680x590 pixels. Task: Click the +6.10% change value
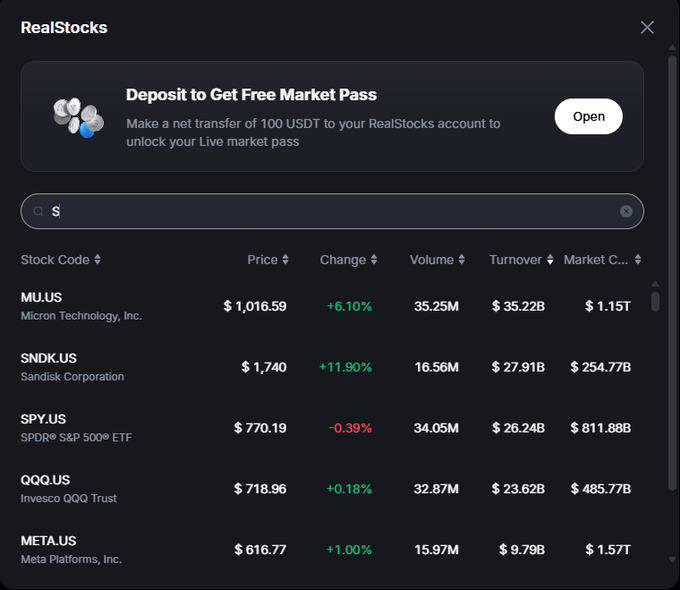pos(349,306)
